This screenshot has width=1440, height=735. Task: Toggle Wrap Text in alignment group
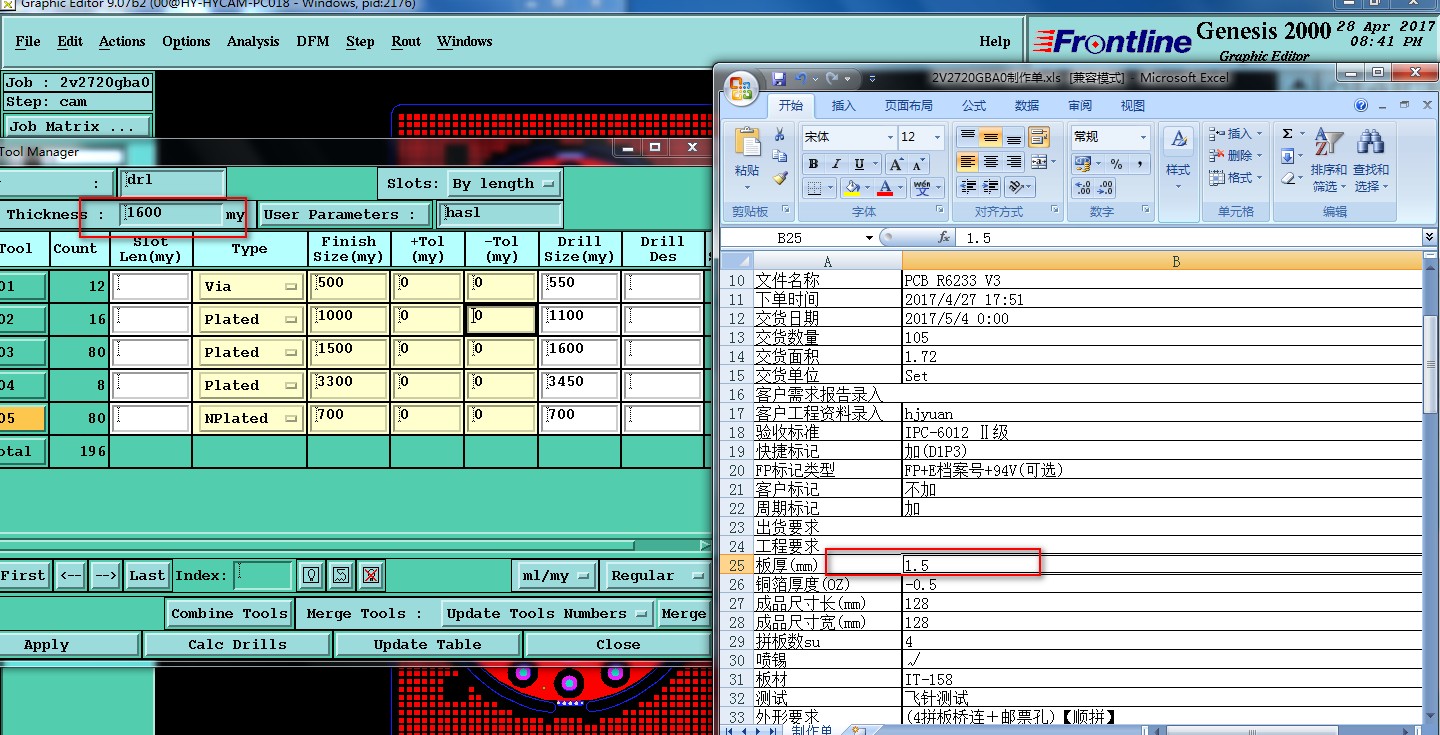(x=1038, y=137)
